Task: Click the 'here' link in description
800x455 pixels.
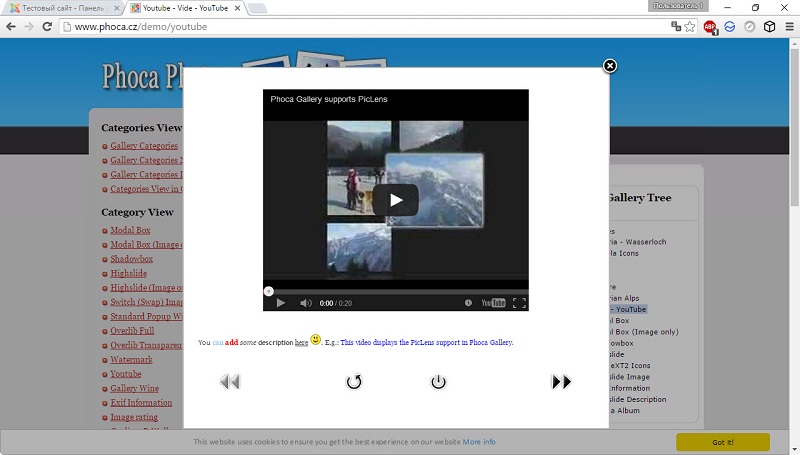Action: click(x=302, y=342)
